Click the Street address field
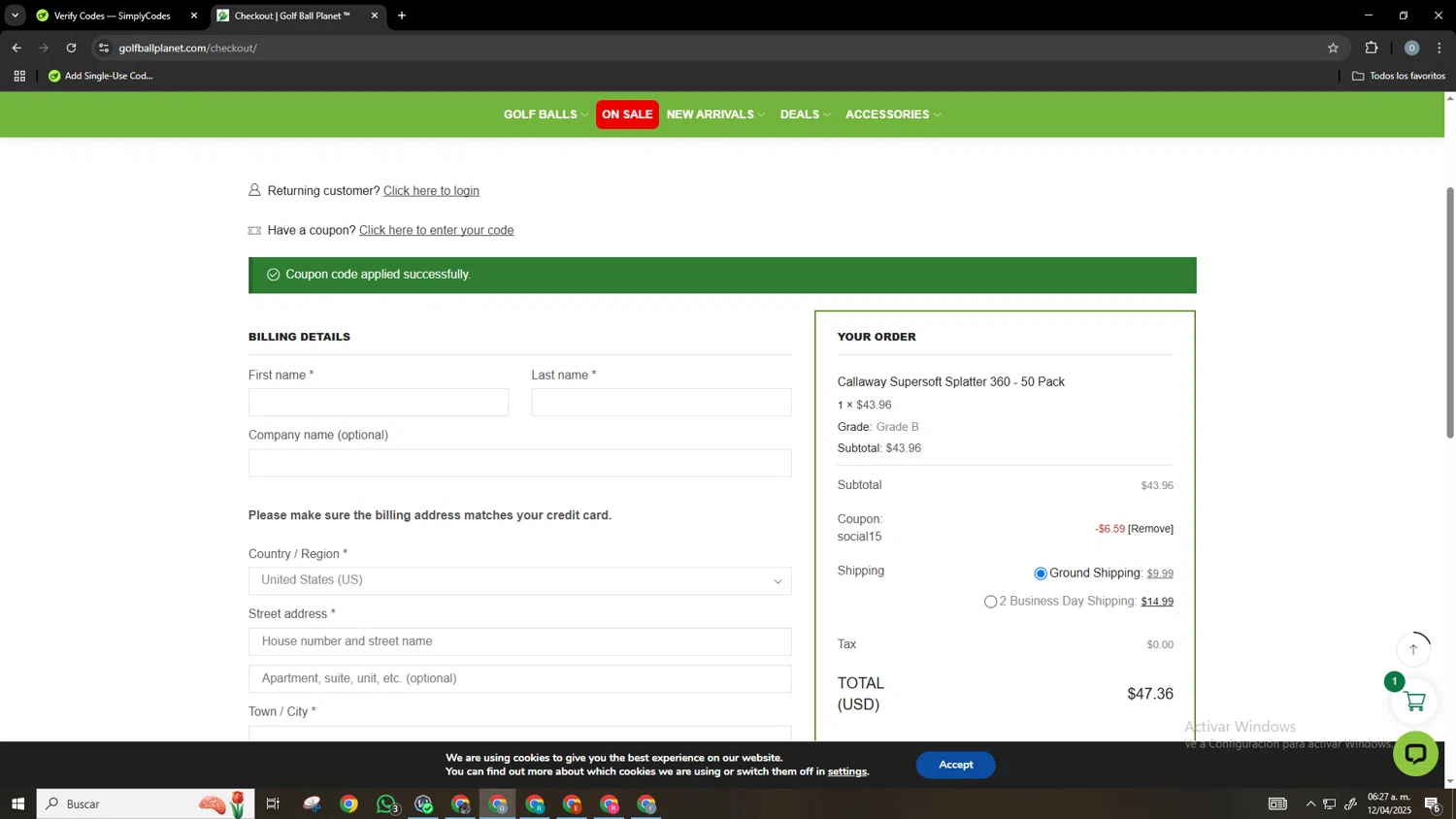 coord(519,641)
